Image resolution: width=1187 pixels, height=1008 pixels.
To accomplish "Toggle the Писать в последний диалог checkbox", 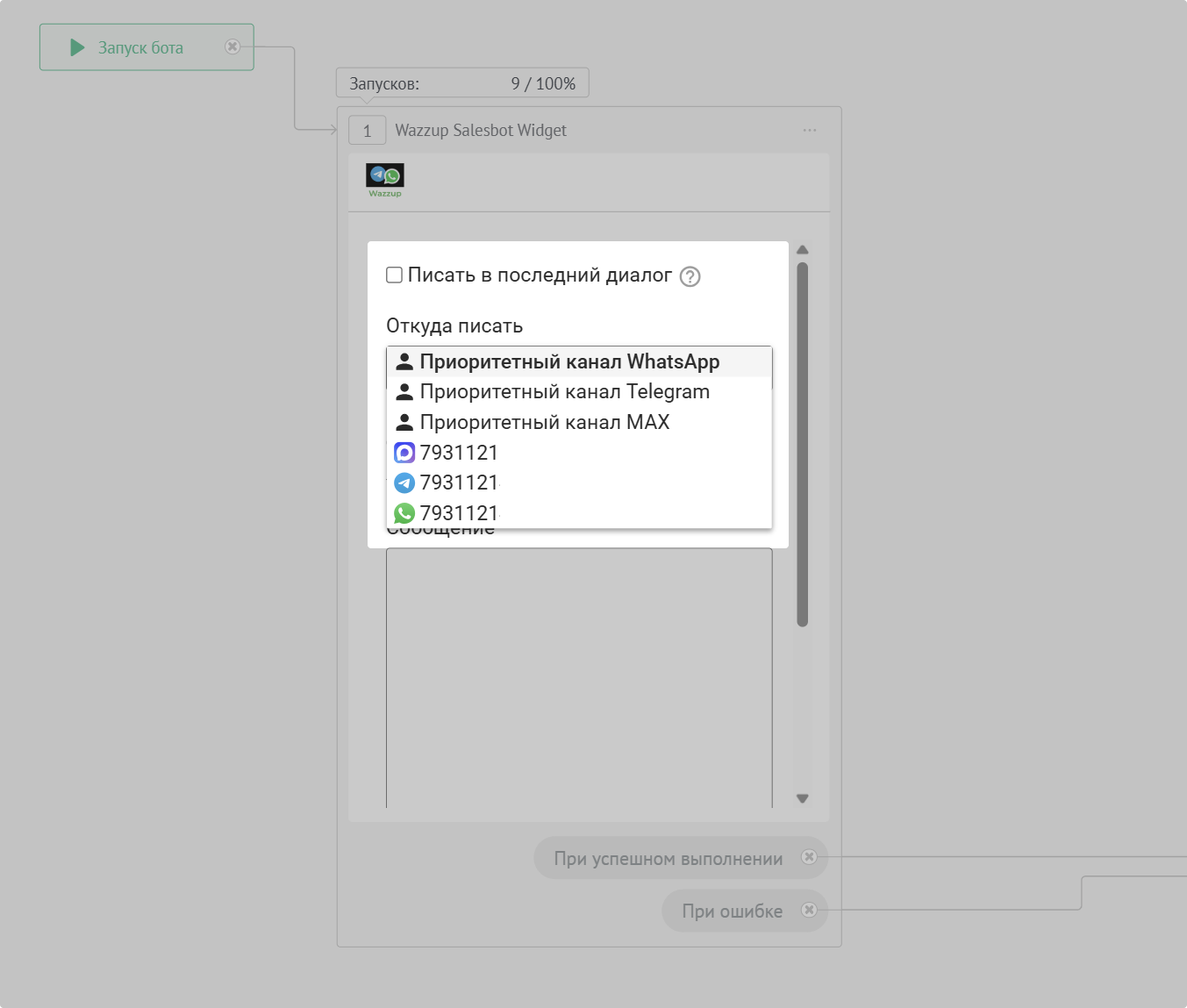I will 395,275.
